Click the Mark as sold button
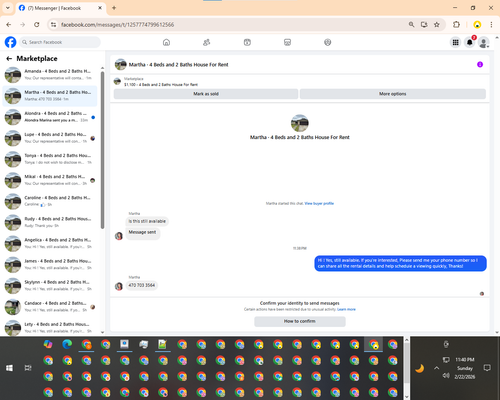500x400 pixels. [206, 94]
